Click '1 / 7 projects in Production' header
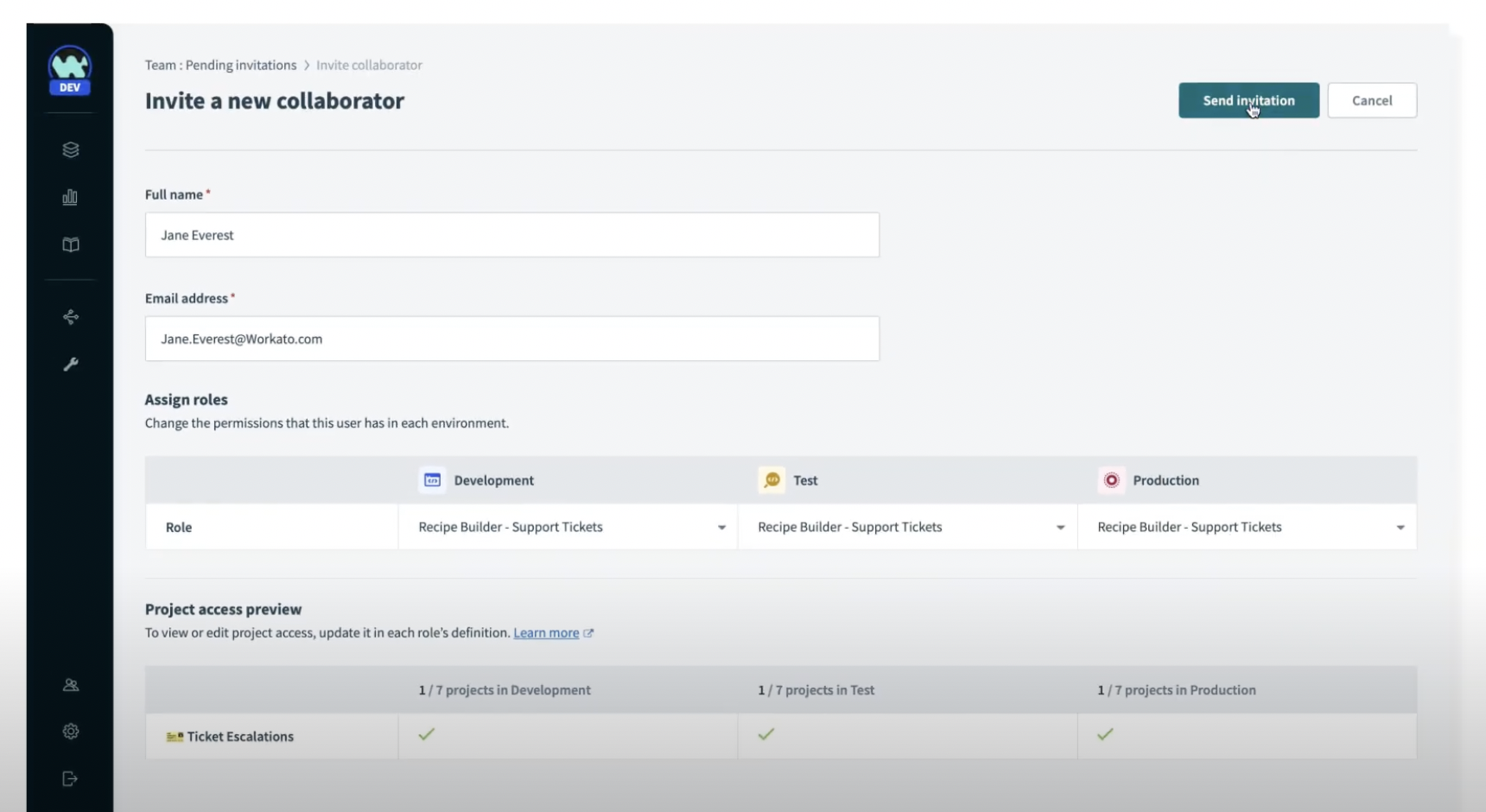 click(1177, 690)
